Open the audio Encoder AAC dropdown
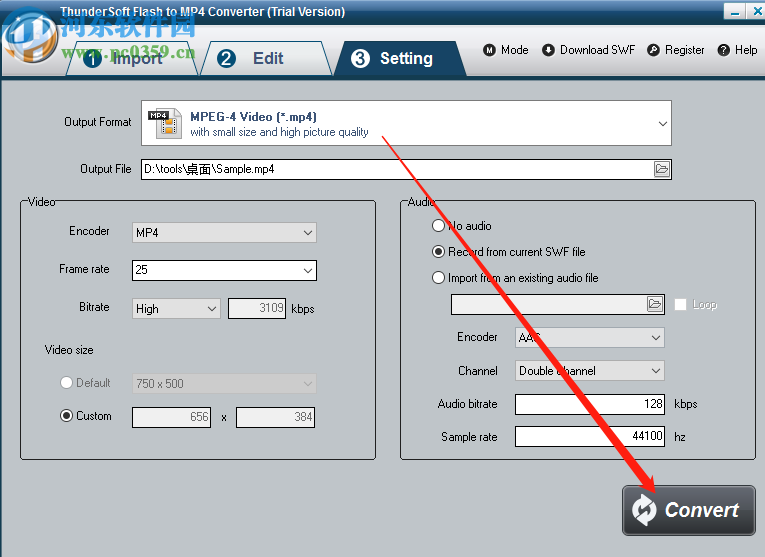 [589, 338]
